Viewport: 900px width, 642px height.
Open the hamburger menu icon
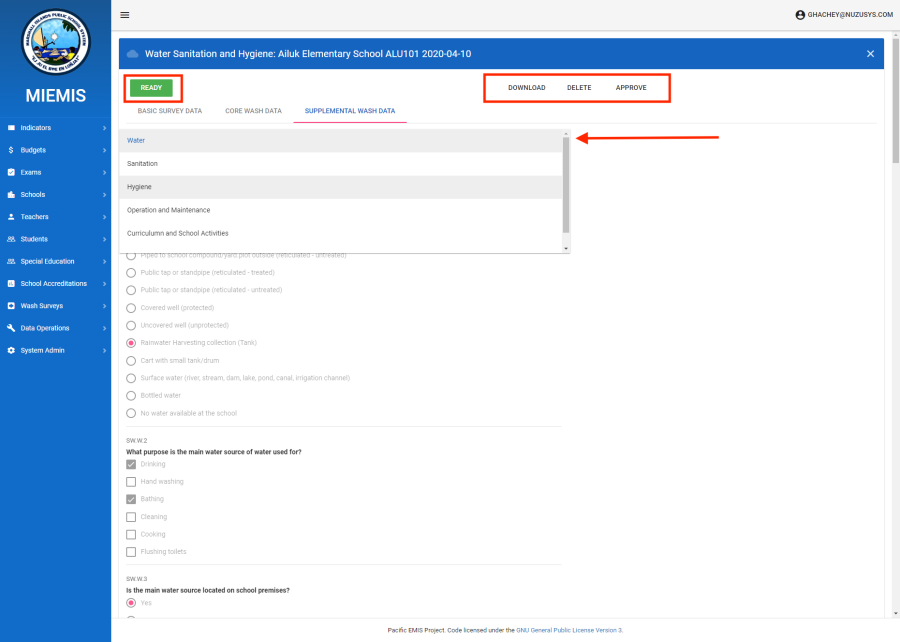point(125,15)
